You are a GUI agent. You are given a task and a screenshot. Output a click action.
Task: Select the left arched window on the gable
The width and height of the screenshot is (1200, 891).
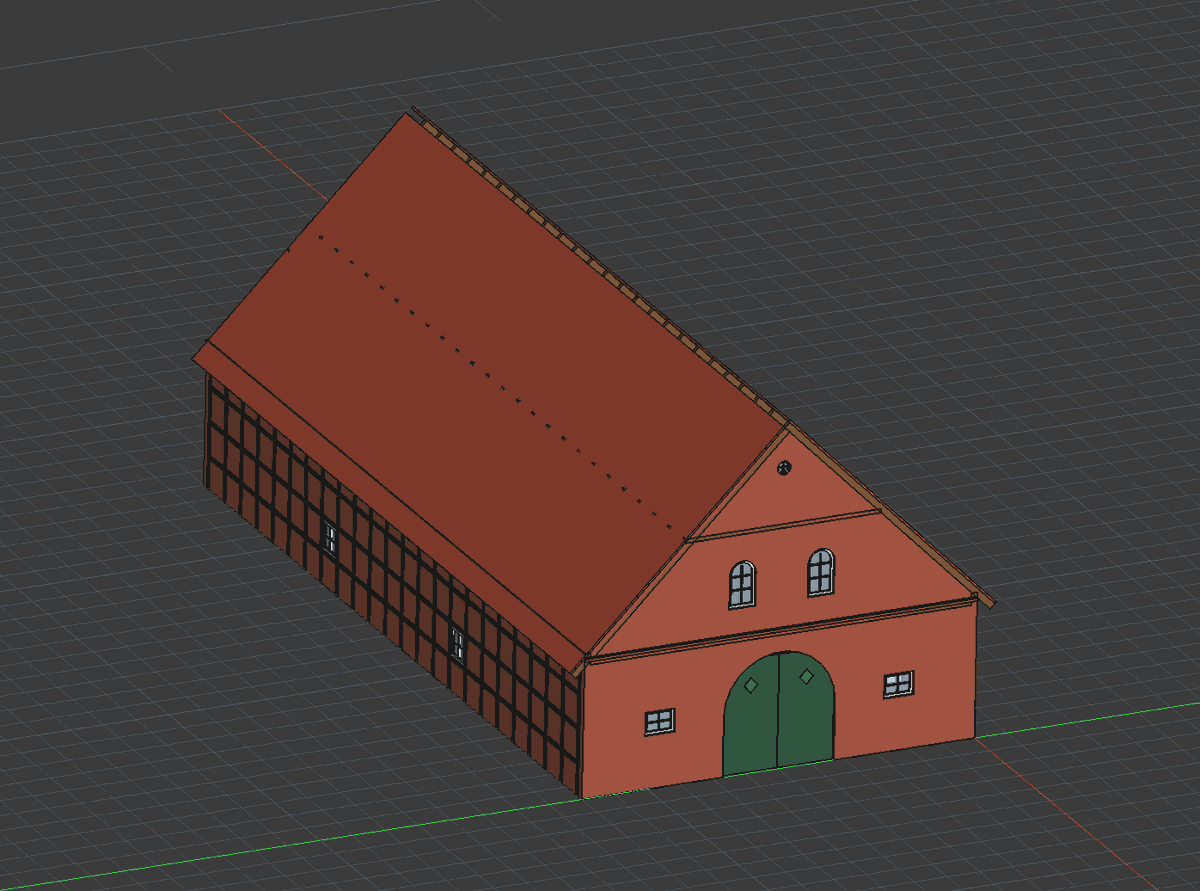coord(742,584)
